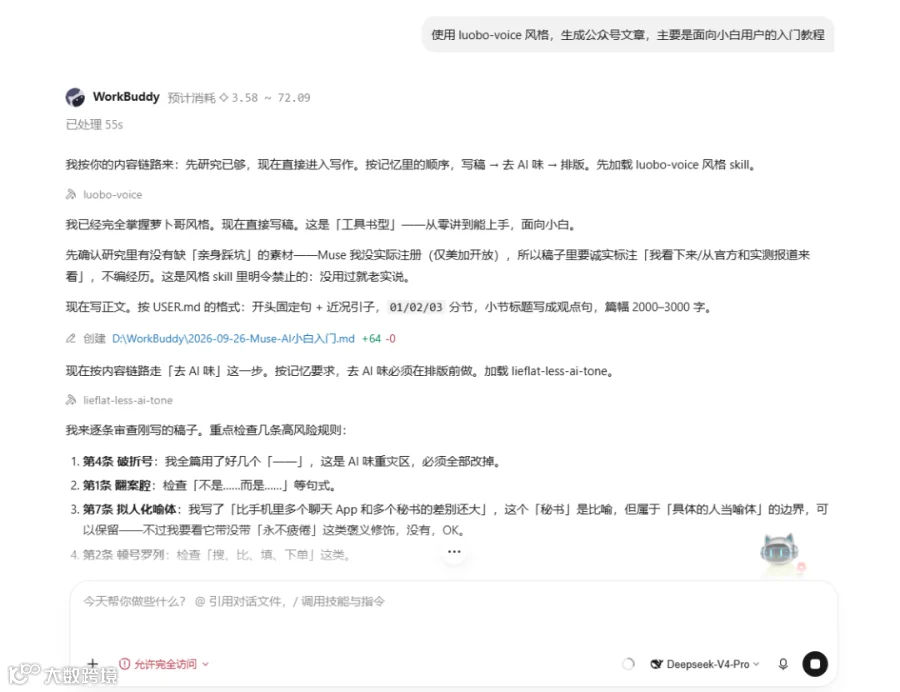Image resolution: width=900 pixels, height=692 pixels.
Task: Click the warning icon beside 允许完全访问
Action: click(125, 664)
